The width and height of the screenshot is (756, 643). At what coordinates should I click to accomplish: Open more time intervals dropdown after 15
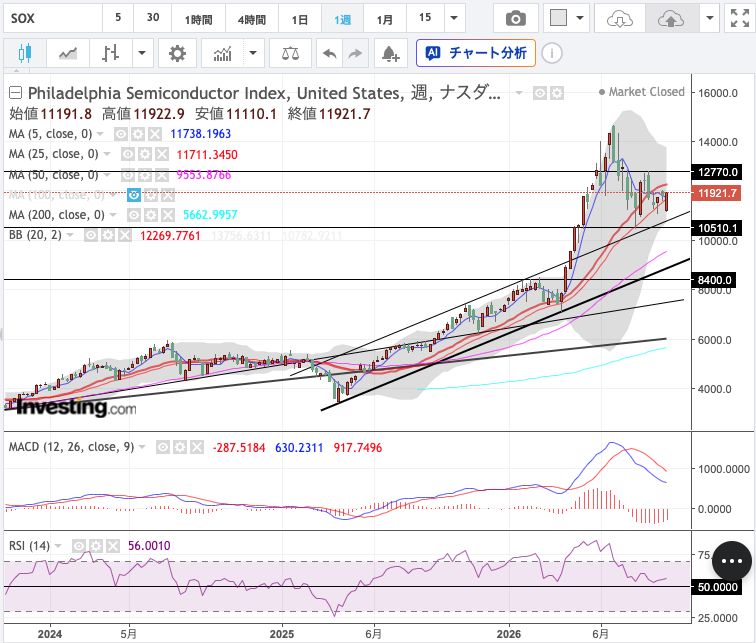tap(454, 18)
